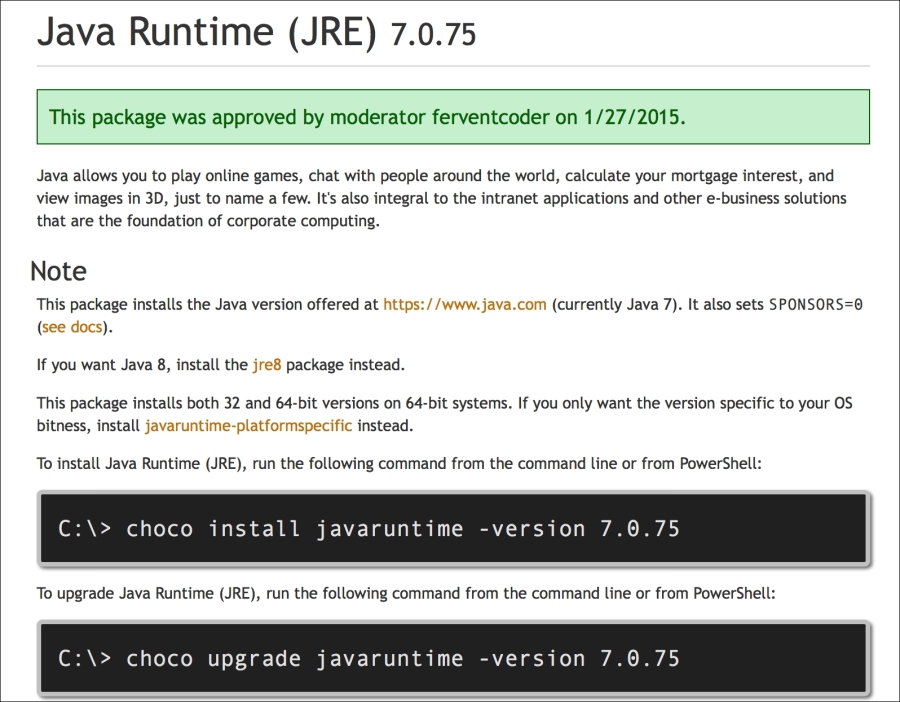
Task: Open the javaruntime-platformspecific package link
Action: point(248,425)
